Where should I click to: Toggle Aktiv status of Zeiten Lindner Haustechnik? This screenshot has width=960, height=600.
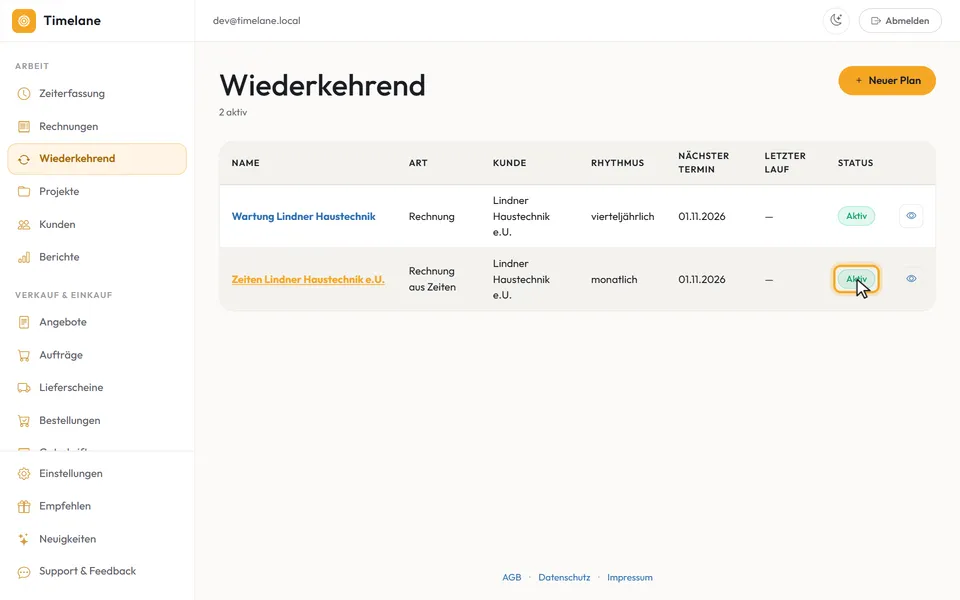tap(856, 279)
